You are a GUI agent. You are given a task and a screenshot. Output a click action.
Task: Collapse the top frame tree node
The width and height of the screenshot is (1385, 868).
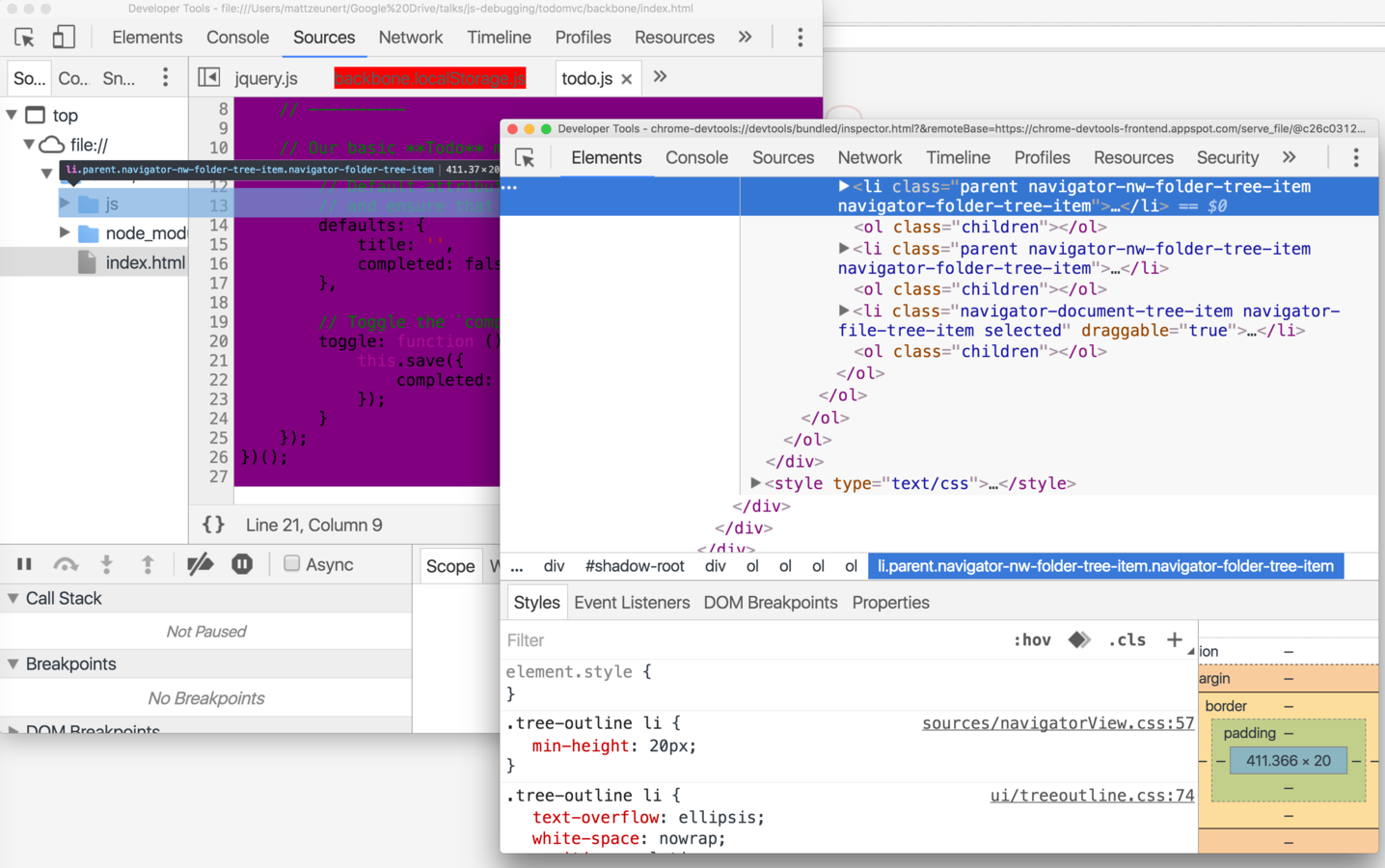12,115
